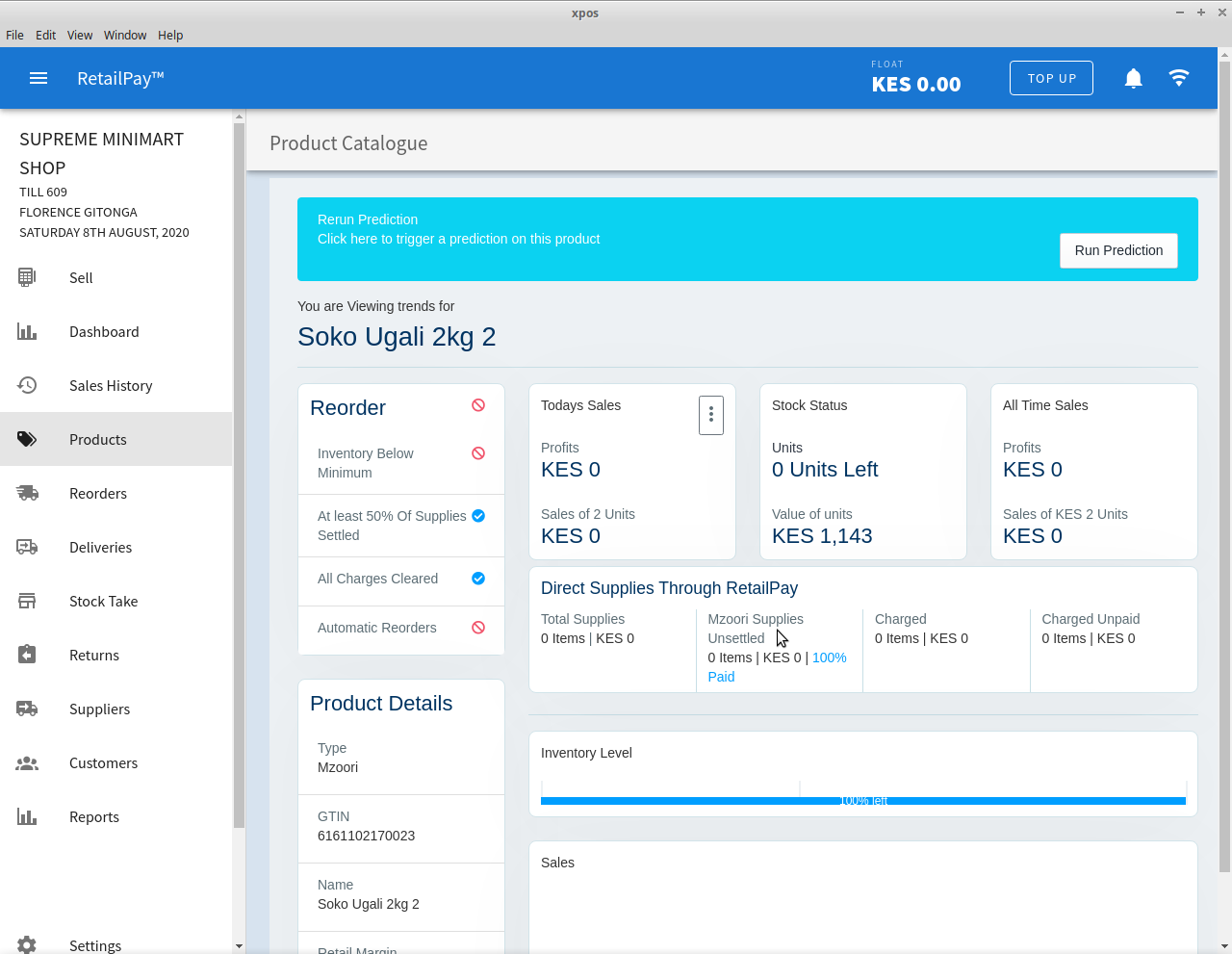The width and height of the screenshot is (1232, 954).
Task: Click the RetailPay brand title
Action: point(120,78)
